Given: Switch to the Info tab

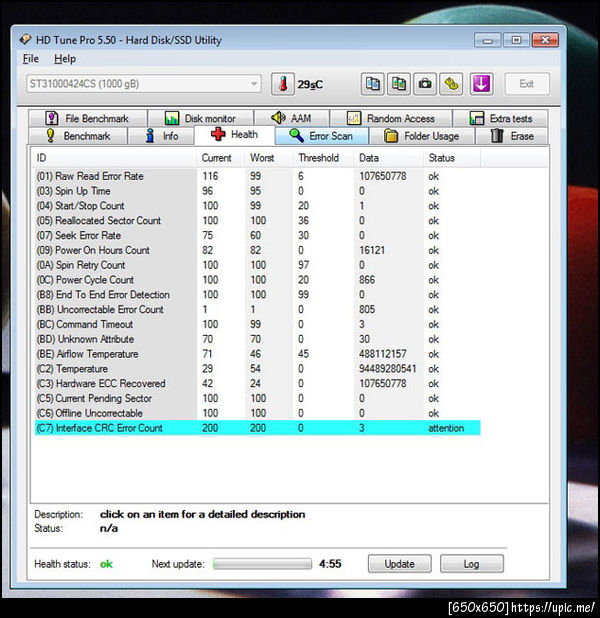Looking at the screenshot, I should click(162, 136).
